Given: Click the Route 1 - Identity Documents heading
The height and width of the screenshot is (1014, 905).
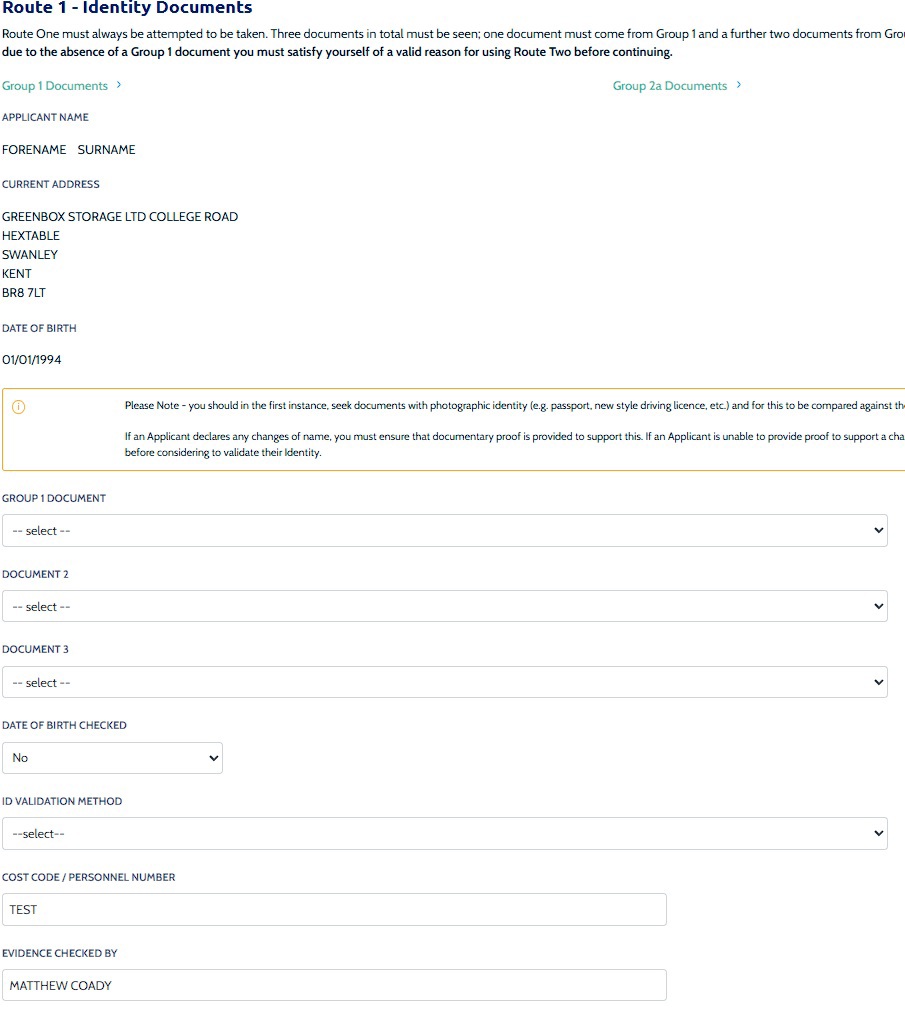Looking at the screenshot, I should 127,9.
